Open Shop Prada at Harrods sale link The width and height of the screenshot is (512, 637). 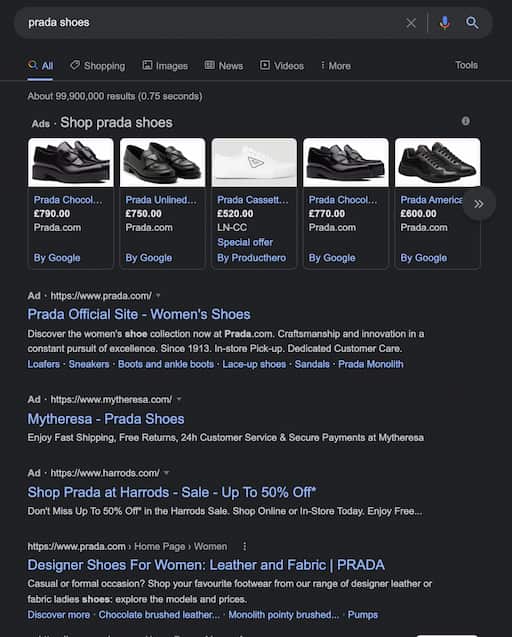coord(172,492)
